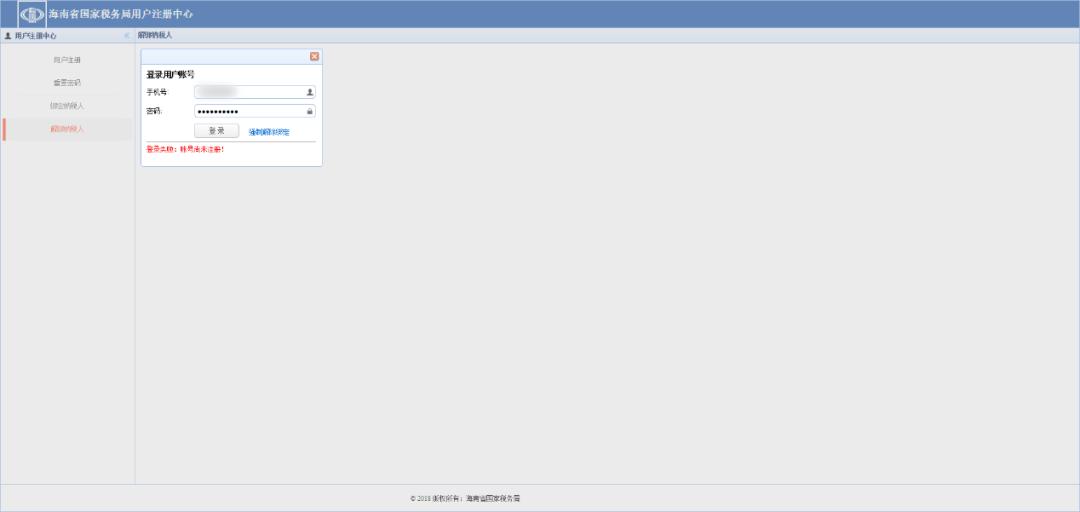Screen dimensions: 1080x512
Task: Click the 密码 field label
Action: tap(153, 111)
